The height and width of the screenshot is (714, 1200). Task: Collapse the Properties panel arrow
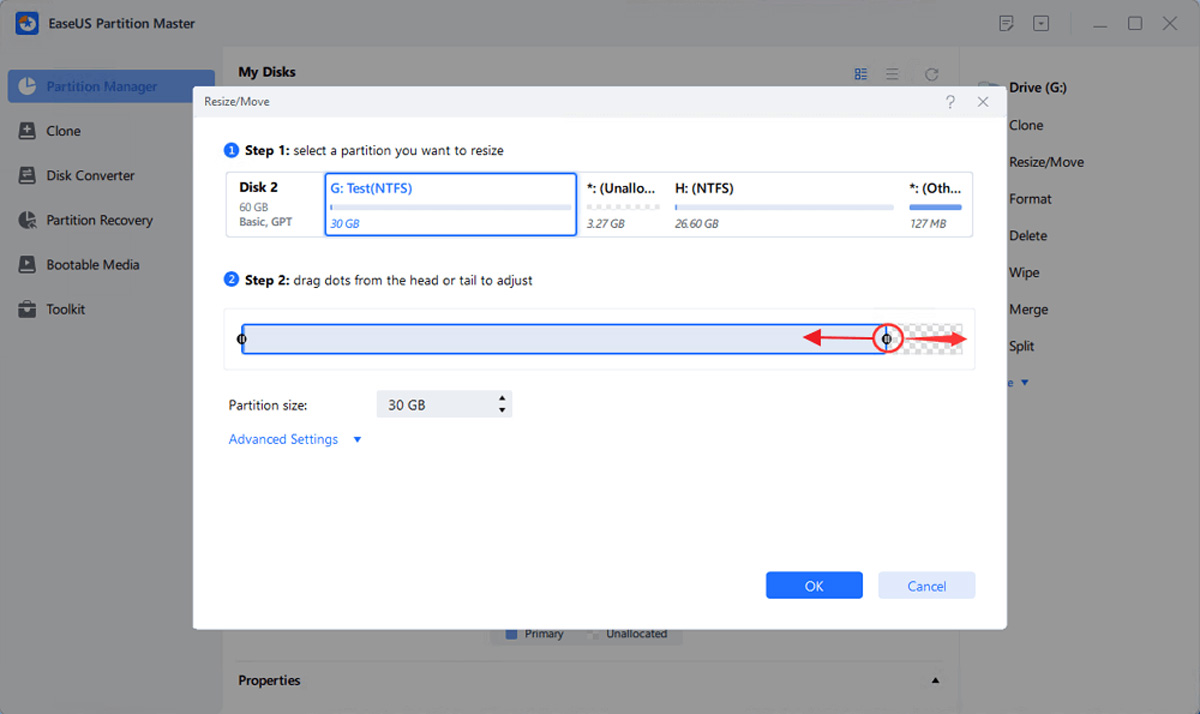point(935,681)
